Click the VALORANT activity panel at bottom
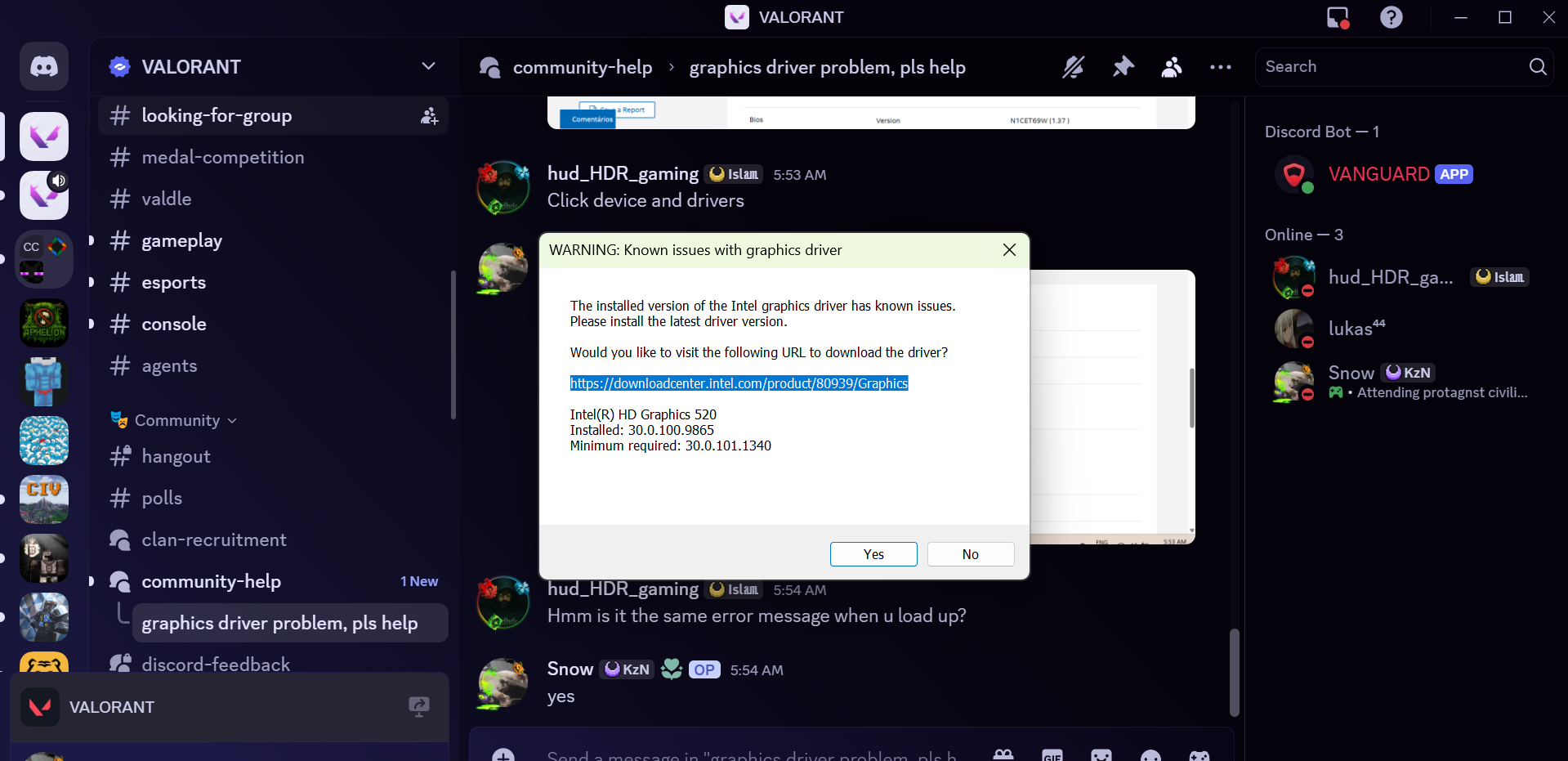The width and height of the screenshot is (1568, 761). (x=230, y=707)
